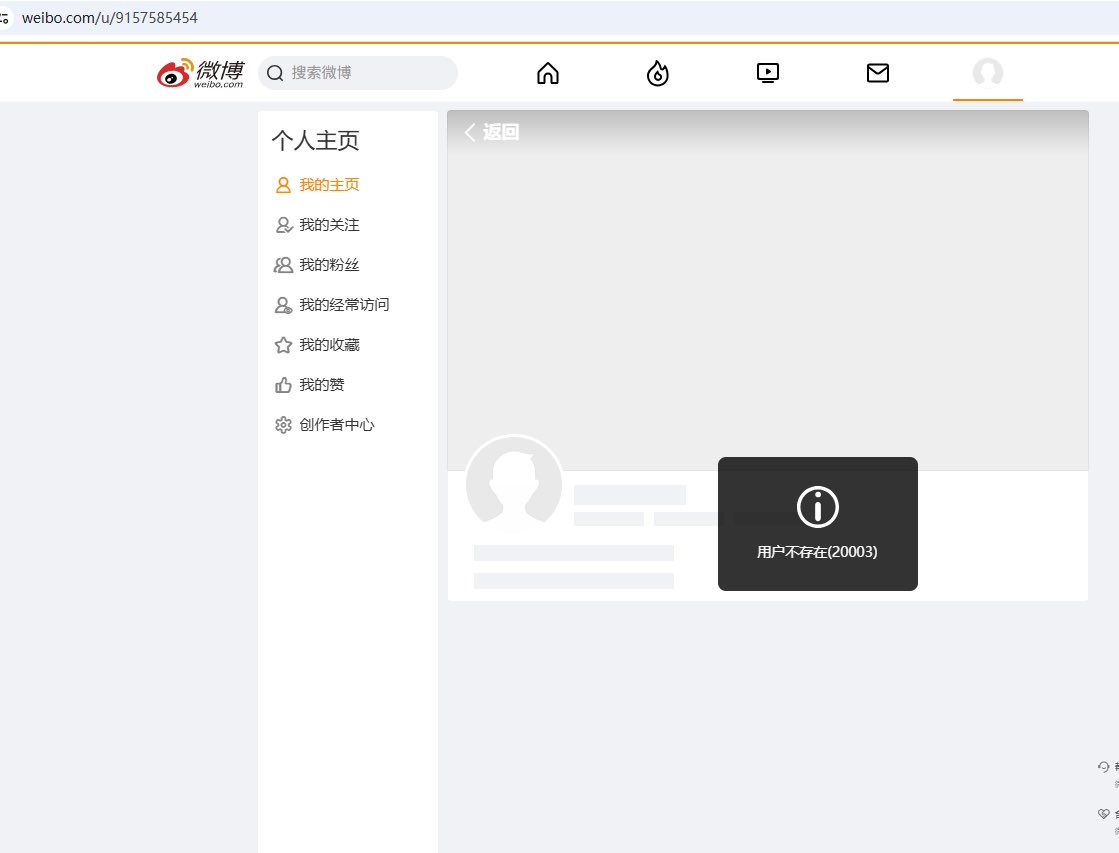Open 我的粉丝 in sidebar
Image resolution: width=1119 pixels, height=853 pixels.
pyautogui.click(x=328, y=265)
